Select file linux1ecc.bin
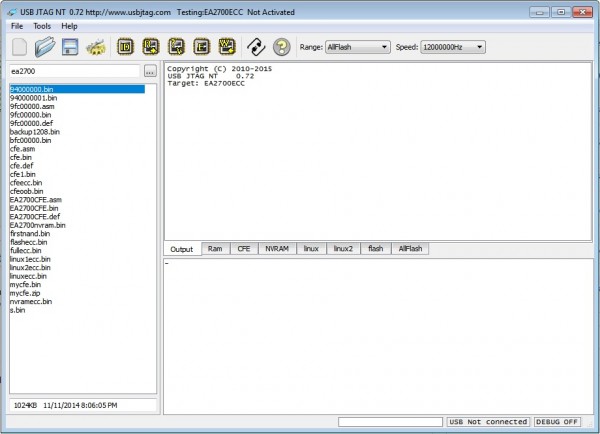The image size is (600, 434). coord(30,259)
